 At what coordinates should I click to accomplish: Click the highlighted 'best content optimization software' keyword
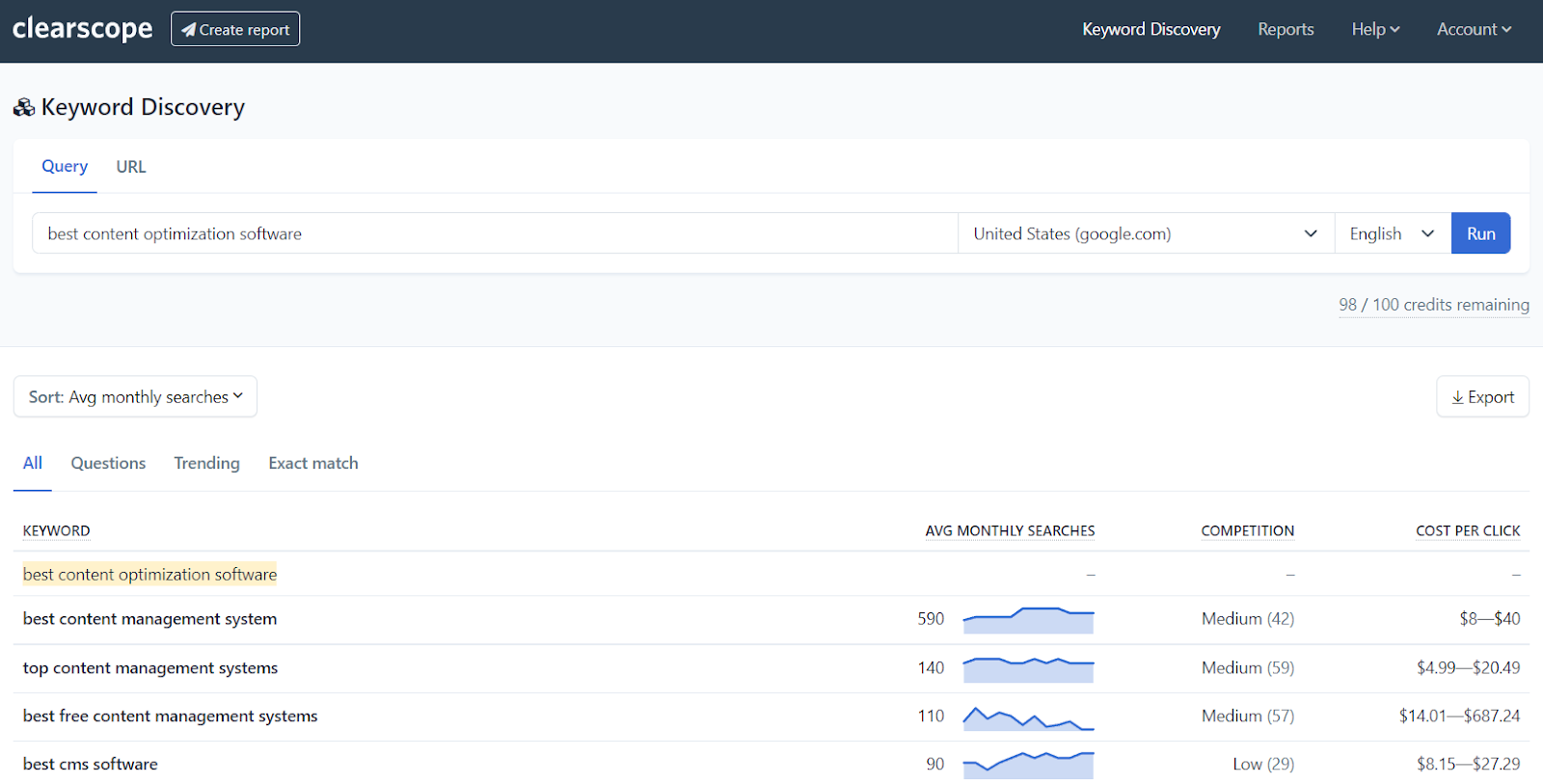point(149,574)
